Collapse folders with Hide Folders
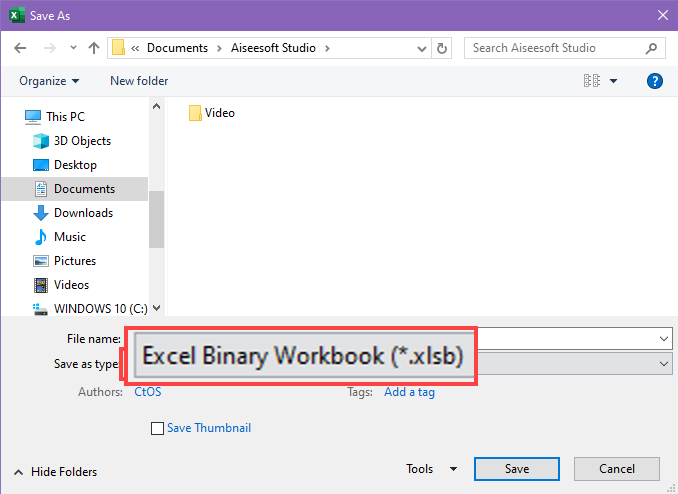The width and height of the screenshot is (678, 494). (55, 472)
